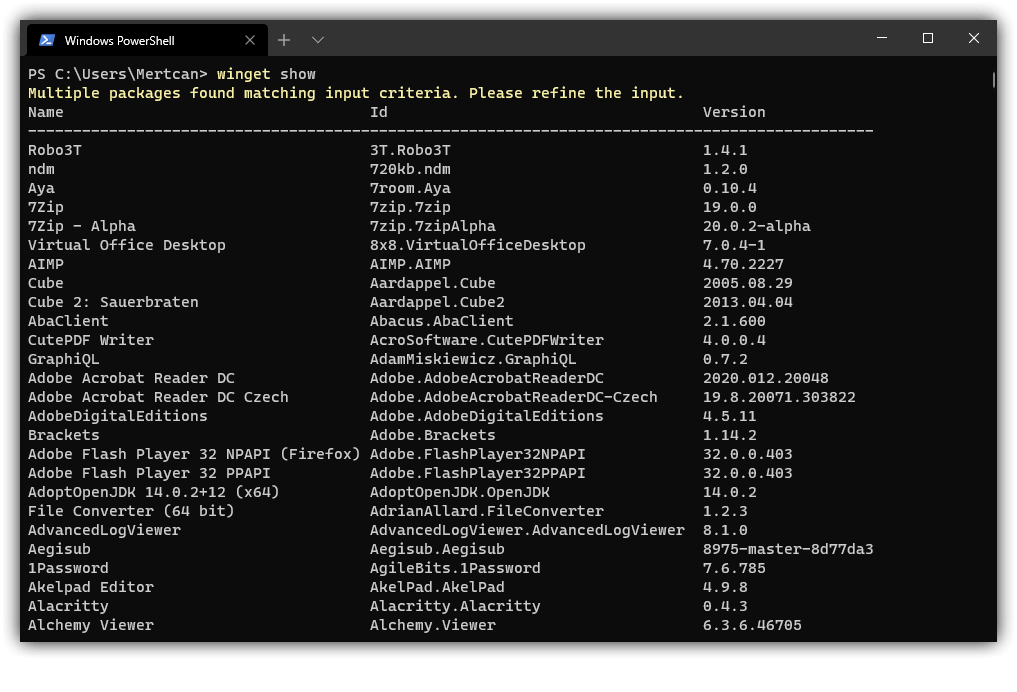
Task: Click 'Adobe.FlashPlayer32PPAPI' id
Action: click(477, 473)
